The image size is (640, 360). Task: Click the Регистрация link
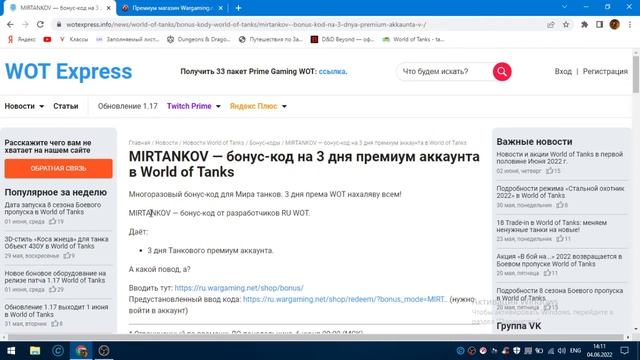pyautogui.click(x=605, y=71)
